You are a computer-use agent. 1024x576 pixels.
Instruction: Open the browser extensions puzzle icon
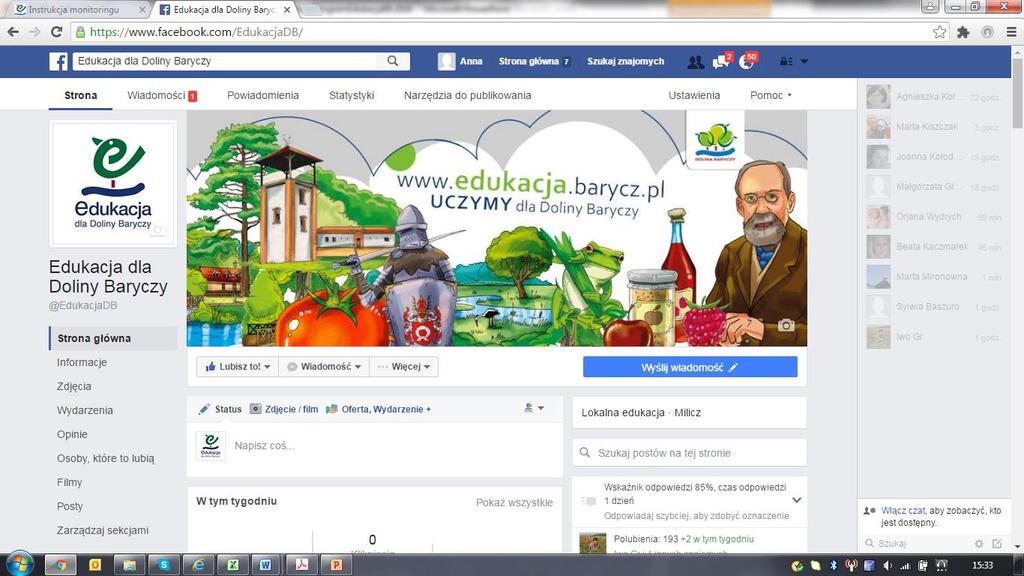point(963,32)
